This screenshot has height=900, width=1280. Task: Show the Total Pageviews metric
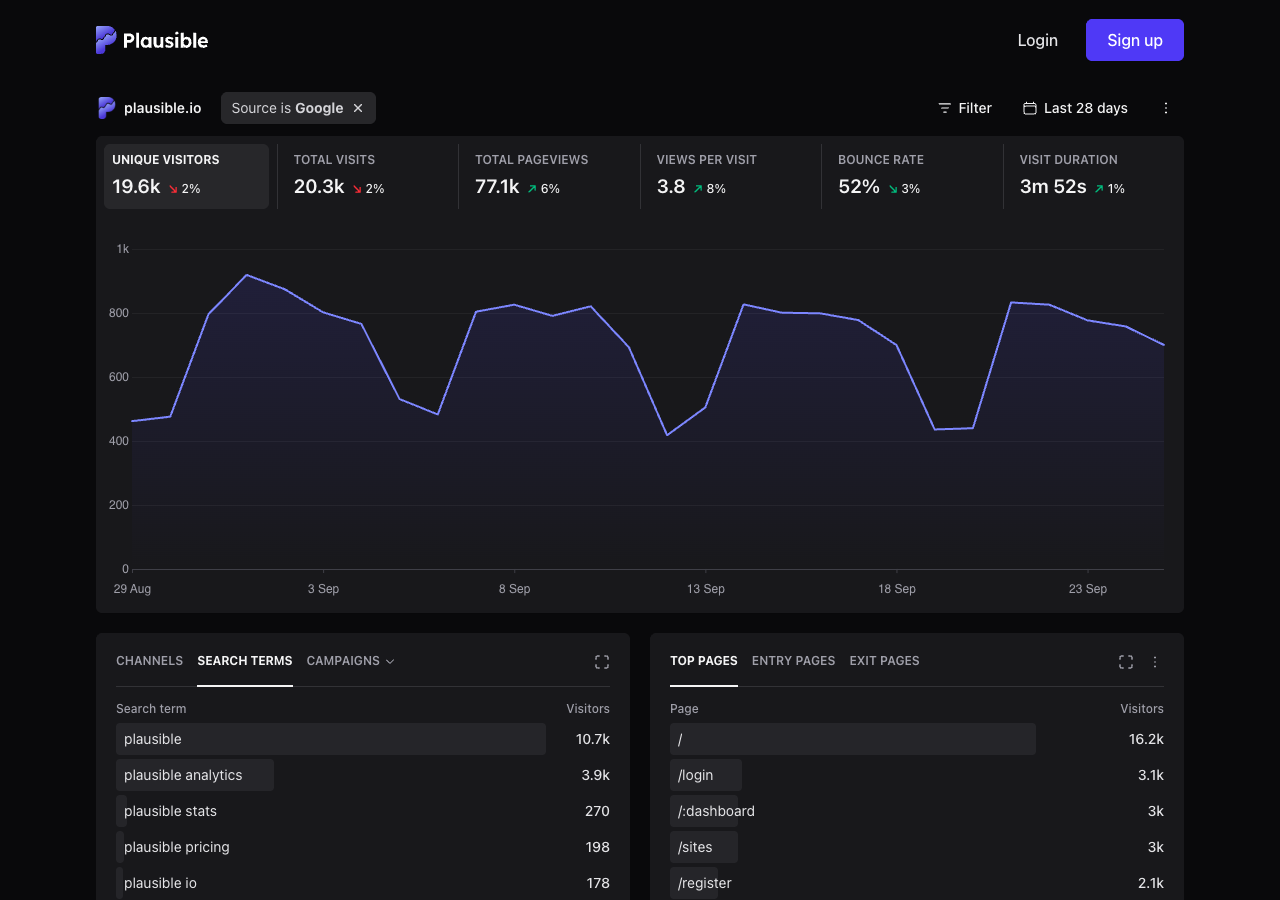tap(549, 176)
